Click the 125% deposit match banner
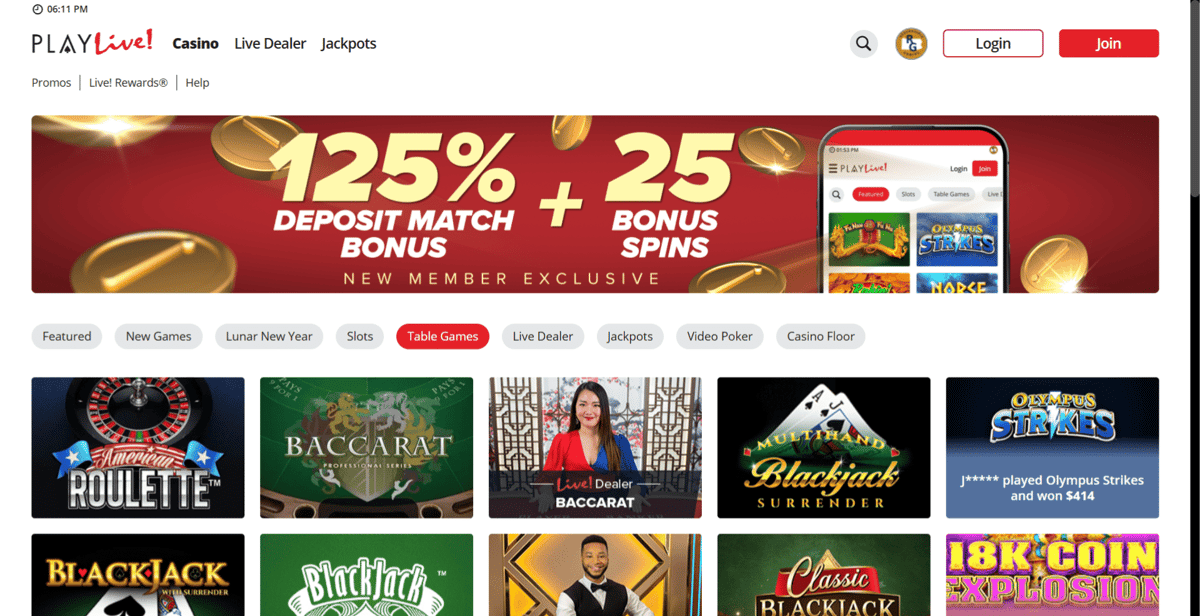Viewport: 1200px width, 616px height. click(595, 204)
